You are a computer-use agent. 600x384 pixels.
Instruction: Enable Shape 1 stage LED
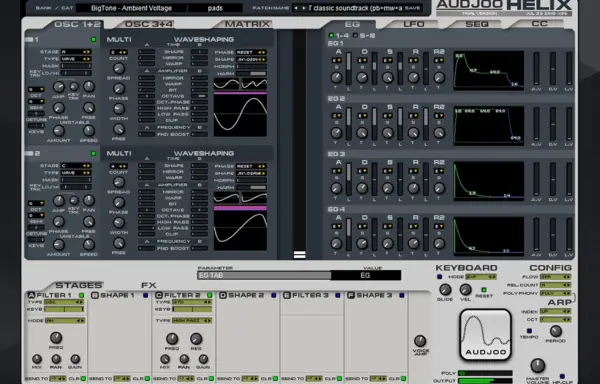145,295
